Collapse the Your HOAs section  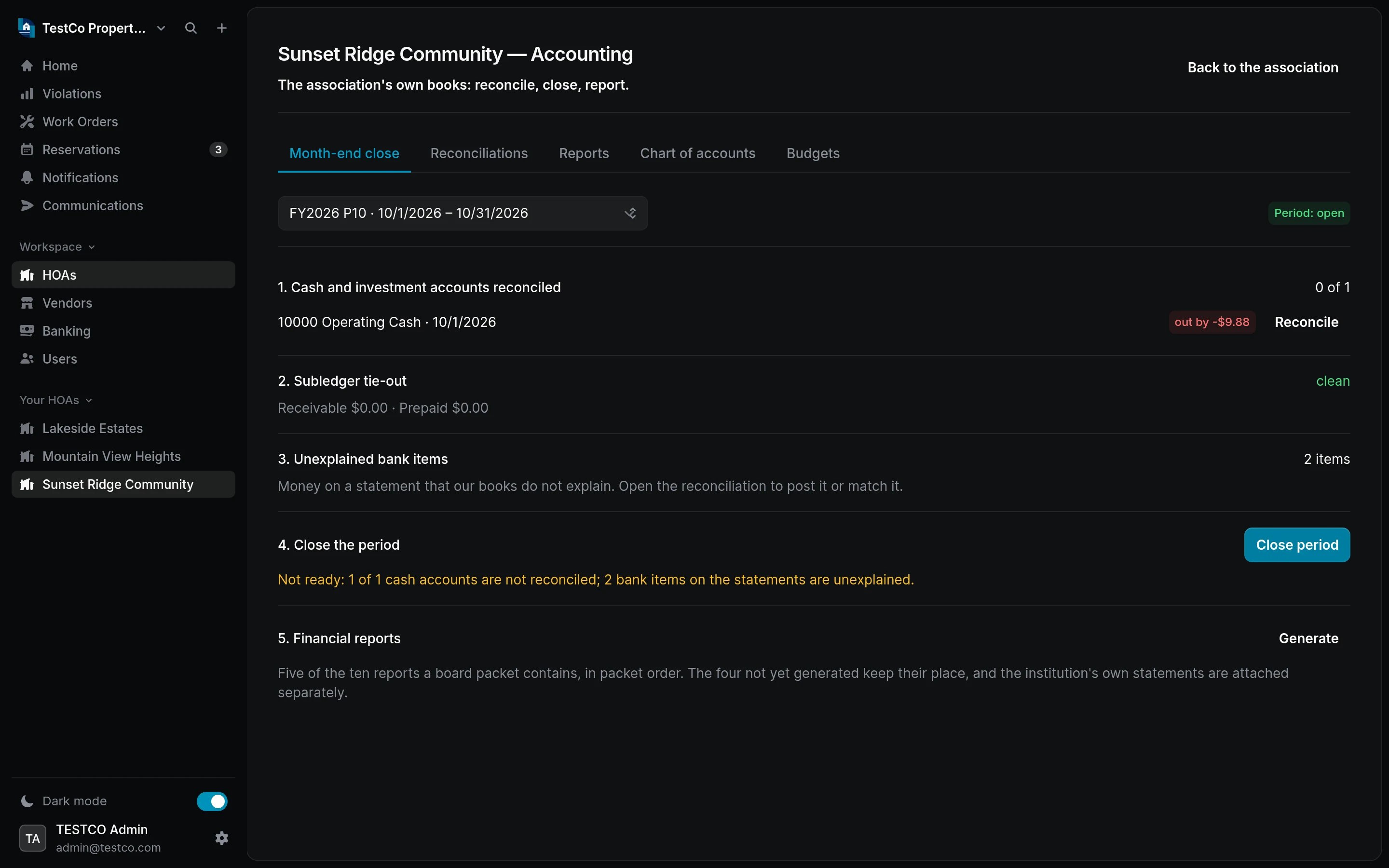click(55, 400)
